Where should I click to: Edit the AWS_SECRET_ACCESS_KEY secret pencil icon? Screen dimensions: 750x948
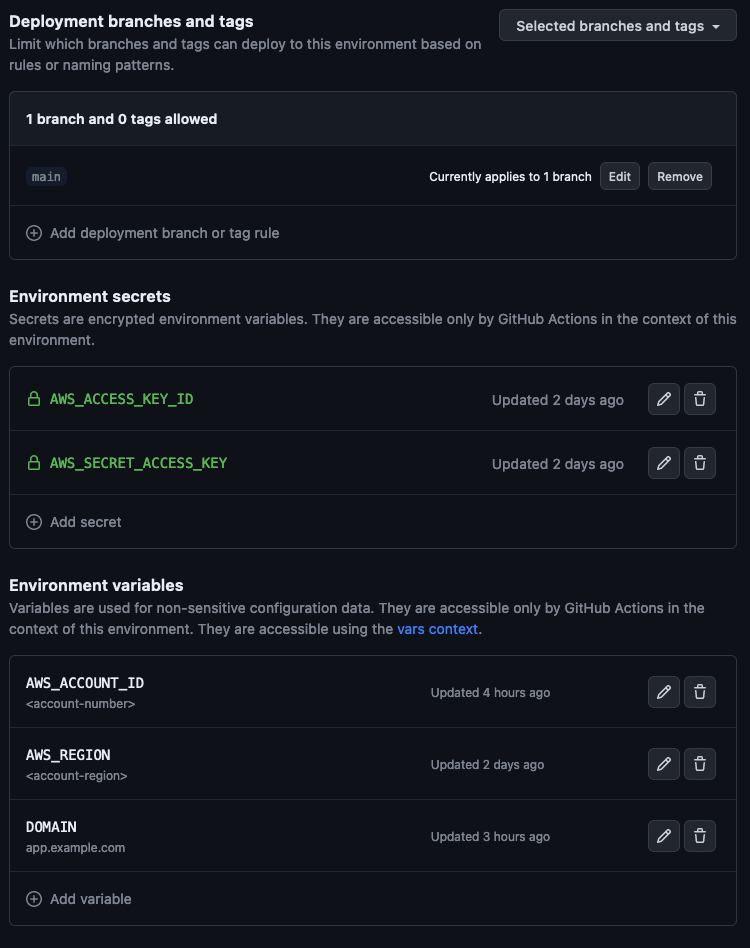(x=664, y=463)
